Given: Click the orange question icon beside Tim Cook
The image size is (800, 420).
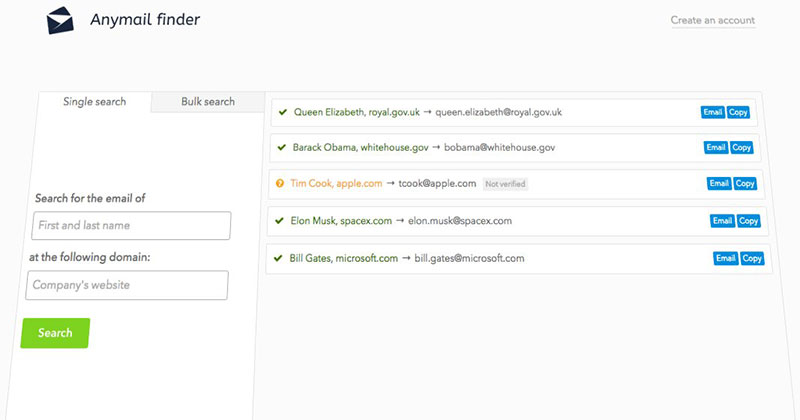Looking at the screenshot, I should pyautogui.click(x=280, y=183).
